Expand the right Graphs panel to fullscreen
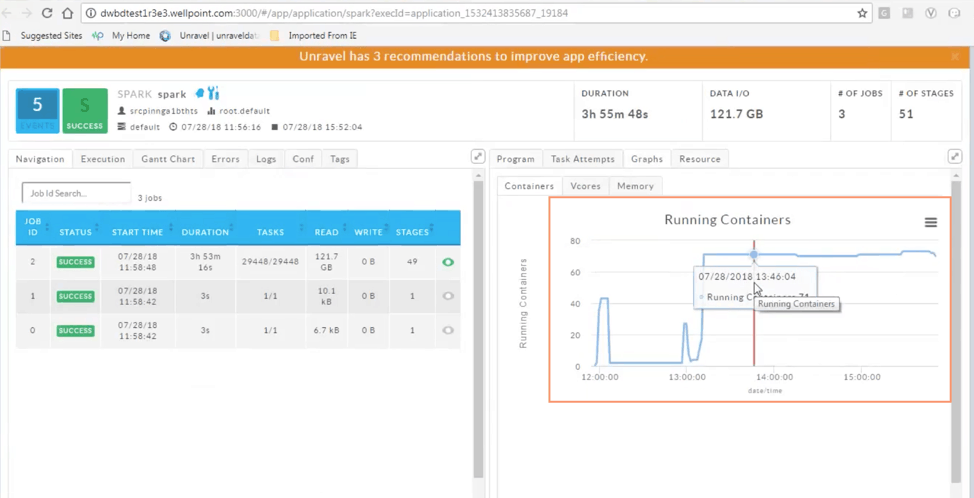 (955, 157)
